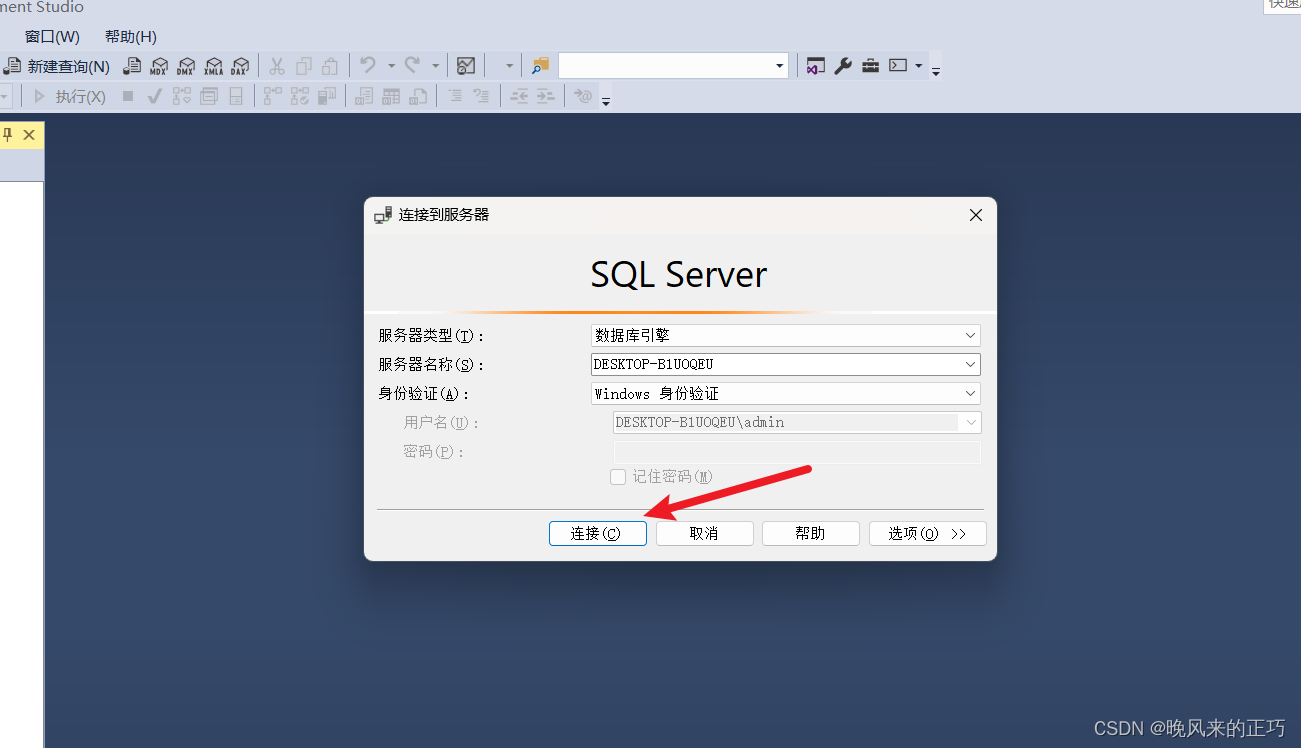Image resolution: width=1301 pixels, height=748 pixels.
Task: Click the Display Estimated Execution Plan icon
Action: (x=181, y=96)
